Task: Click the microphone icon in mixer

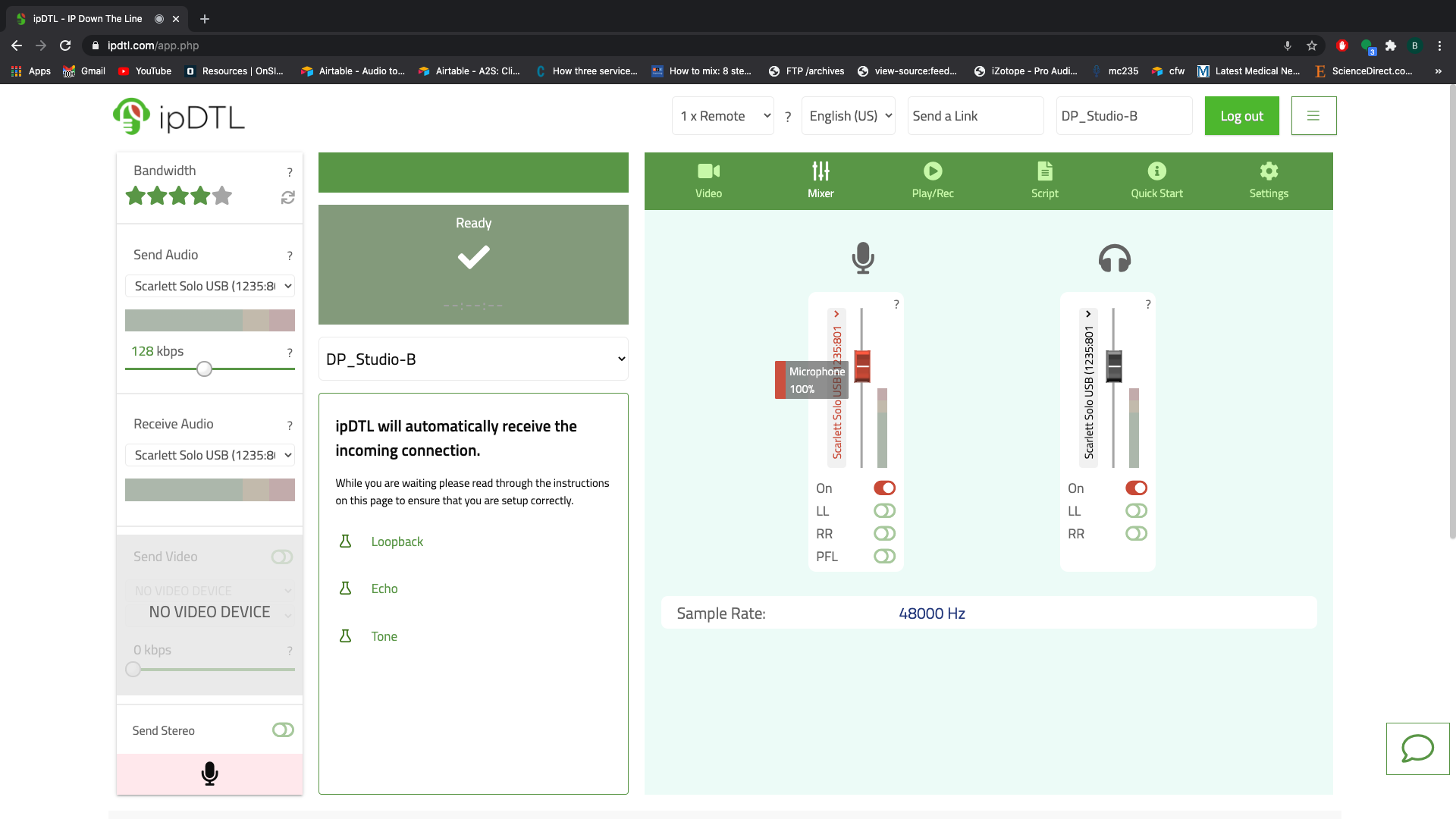Action: (x=862, y=258)
